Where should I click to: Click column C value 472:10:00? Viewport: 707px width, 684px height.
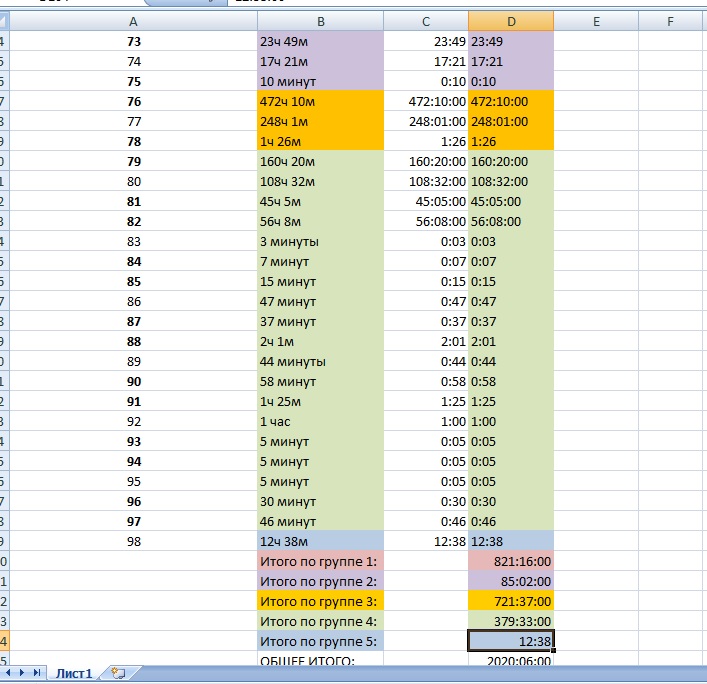click(426, 101)
